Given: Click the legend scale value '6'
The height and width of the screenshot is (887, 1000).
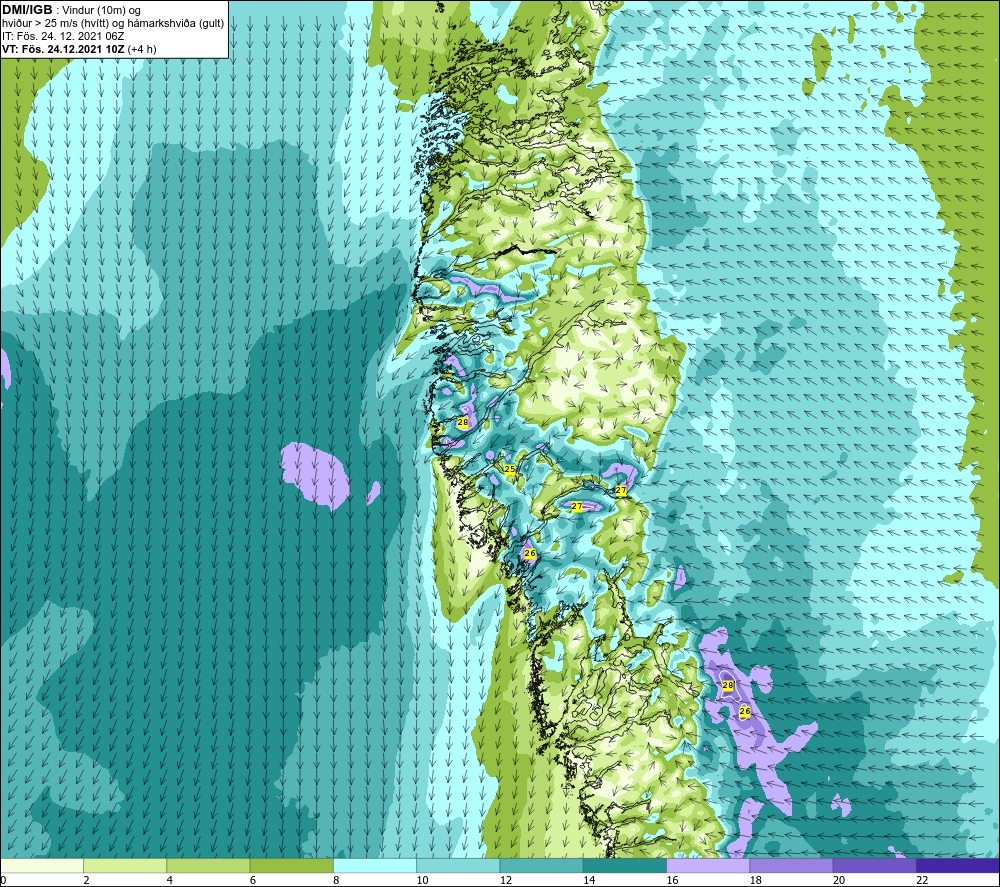Looking at the screenshot, I should [x=253, y=880].
